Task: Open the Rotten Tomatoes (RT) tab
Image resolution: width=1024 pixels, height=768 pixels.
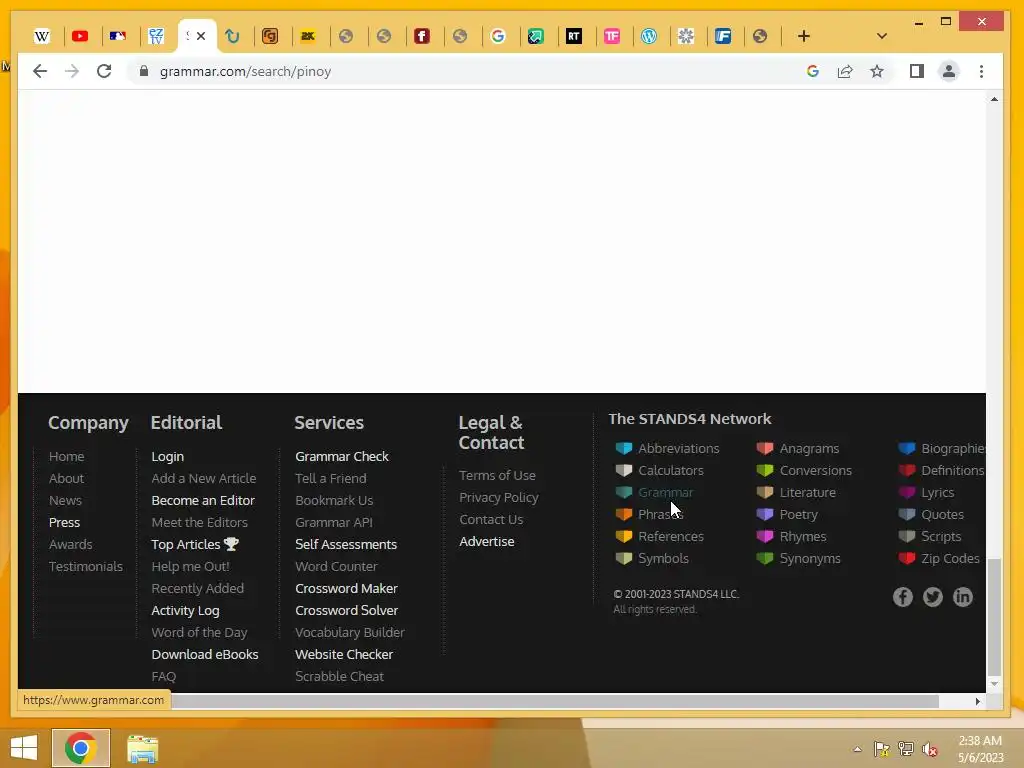Action: 573,37
